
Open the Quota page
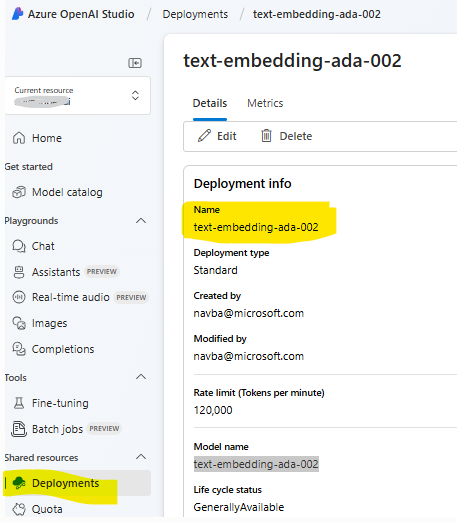click(37, 509)
